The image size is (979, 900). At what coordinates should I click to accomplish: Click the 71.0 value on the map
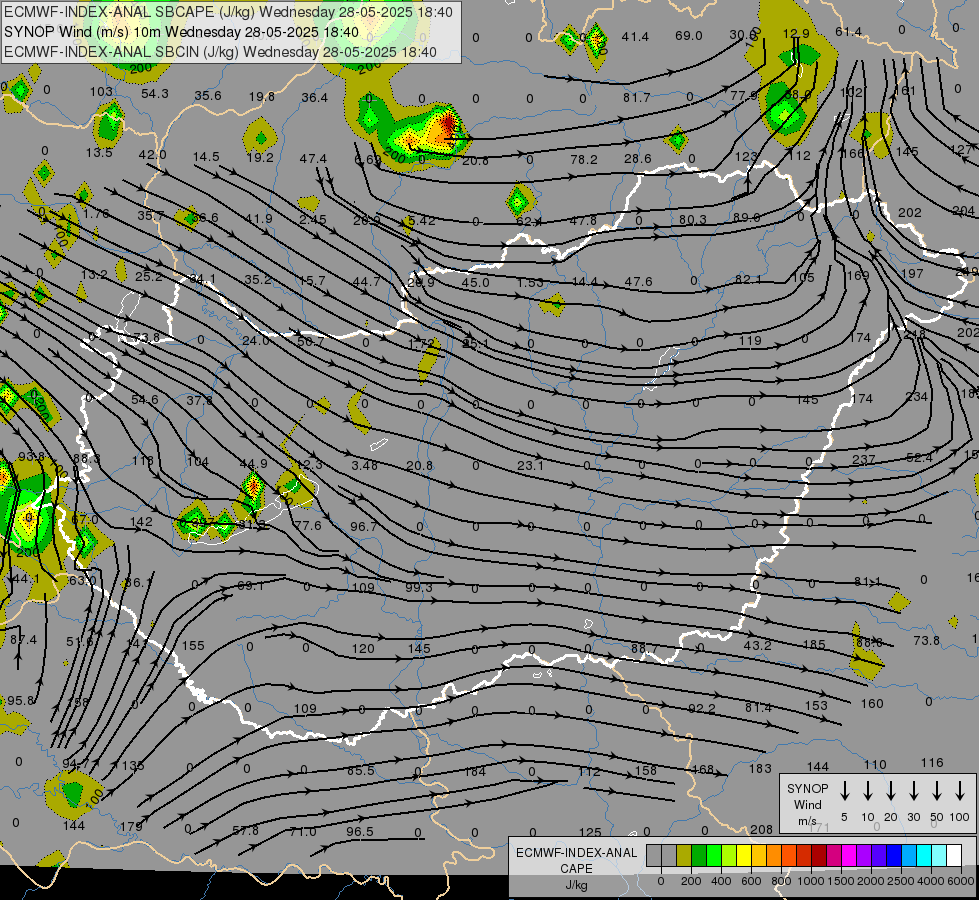[x=303, y=832]
